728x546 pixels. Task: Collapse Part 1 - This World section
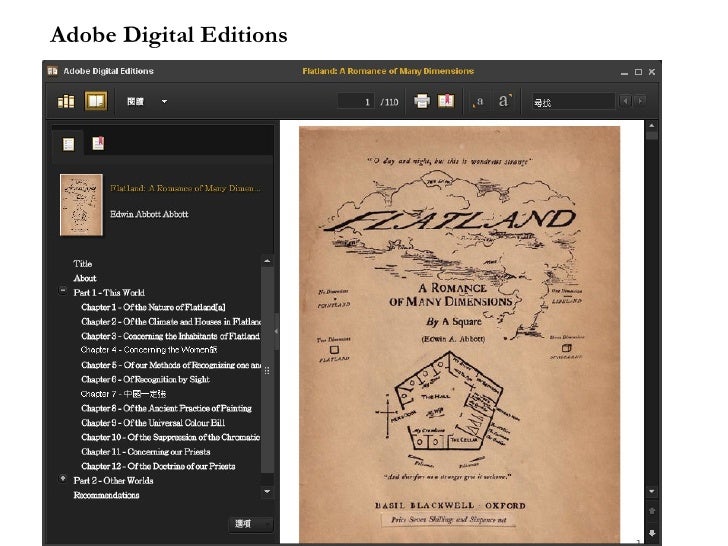[63, 291]
